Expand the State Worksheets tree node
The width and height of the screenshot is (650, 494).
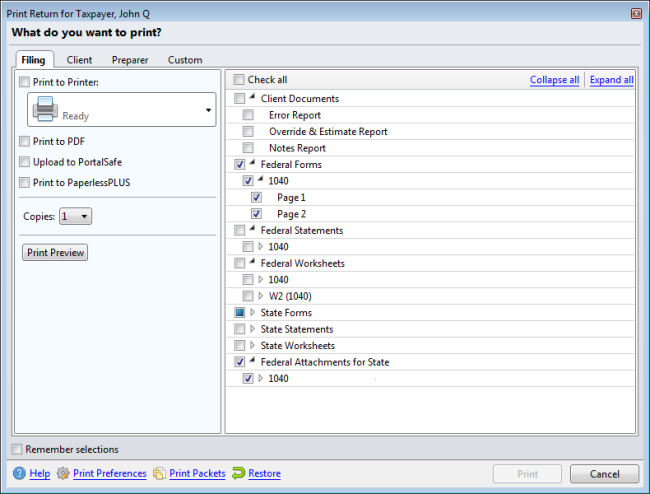(x=252, y=346)
